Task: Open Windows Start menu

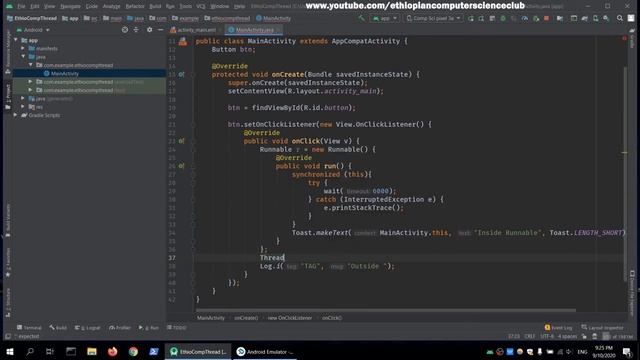Action: click(9, 351)
